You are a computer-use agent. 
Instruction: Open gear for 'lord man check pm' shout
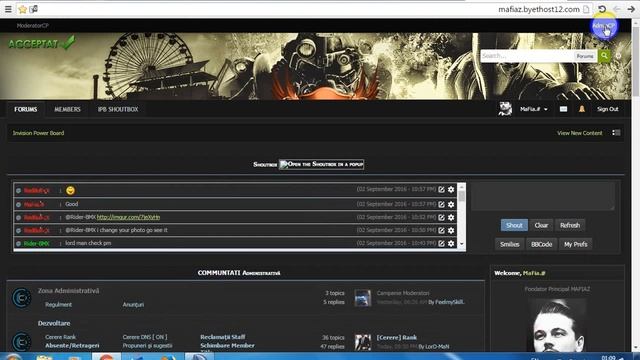click(x=451, y=243)
